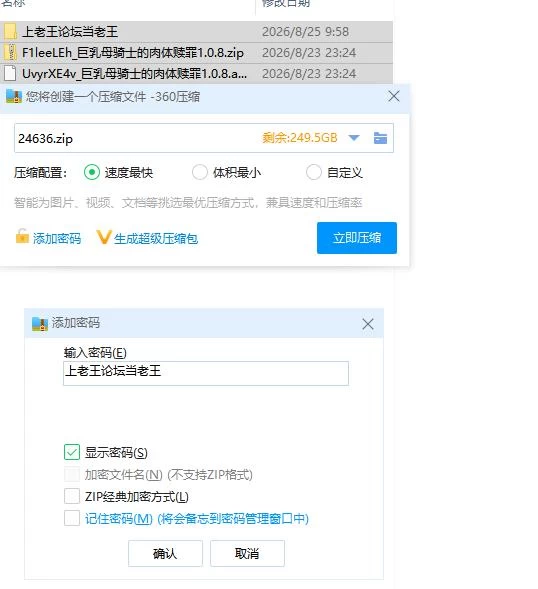Click the padlock icon next to 添加密码

[x=22, y=237]
